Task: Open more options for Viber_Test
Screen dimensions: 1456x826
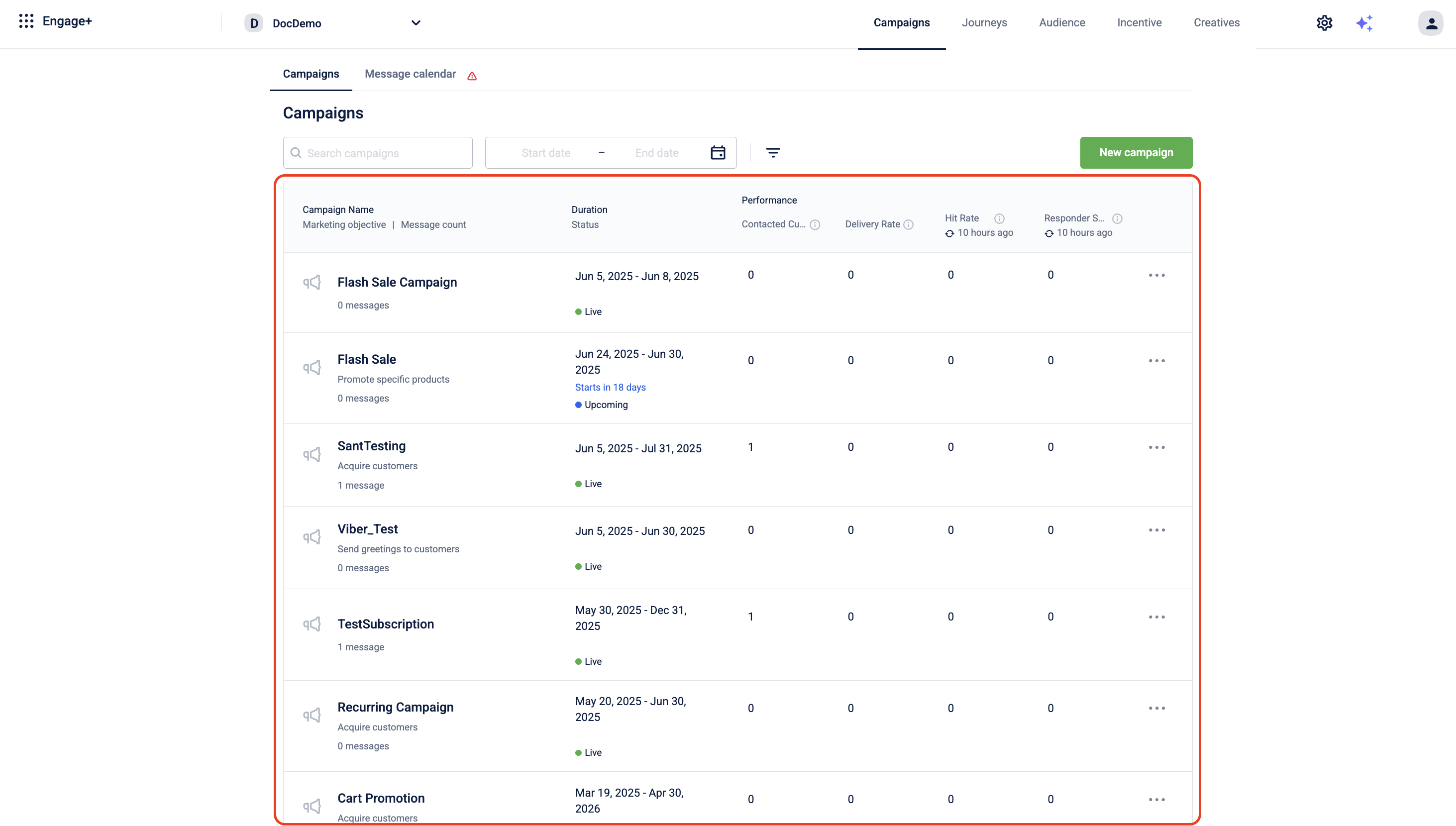Action: point(1156,530)
